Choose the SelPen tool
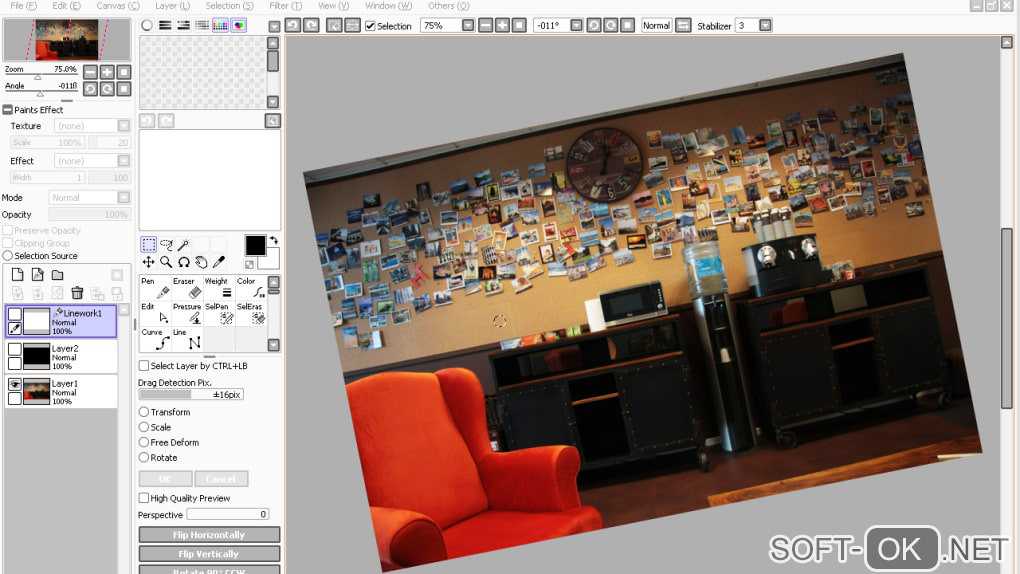Image resolution: width=1020 pixels, height=574 pixels. click(219, 313)
